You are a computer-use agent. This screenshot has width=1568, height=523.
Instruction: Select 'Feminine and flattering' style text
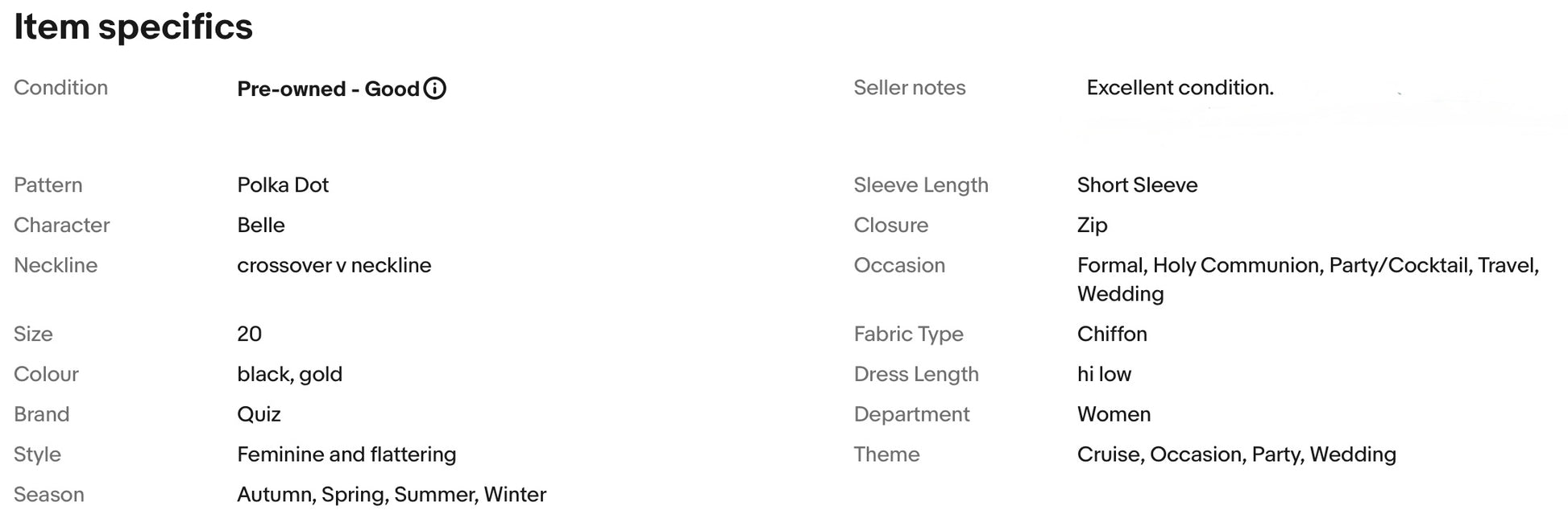(346, 455)
